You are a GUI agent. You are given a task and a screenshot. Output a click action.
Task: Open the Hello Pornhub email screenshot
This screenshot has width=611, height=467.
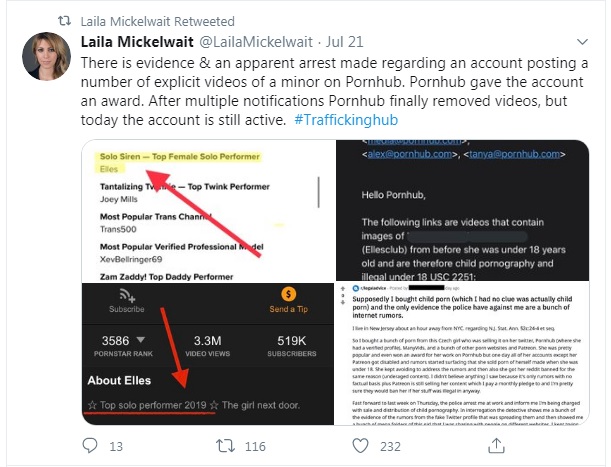(x=463, y=210)
